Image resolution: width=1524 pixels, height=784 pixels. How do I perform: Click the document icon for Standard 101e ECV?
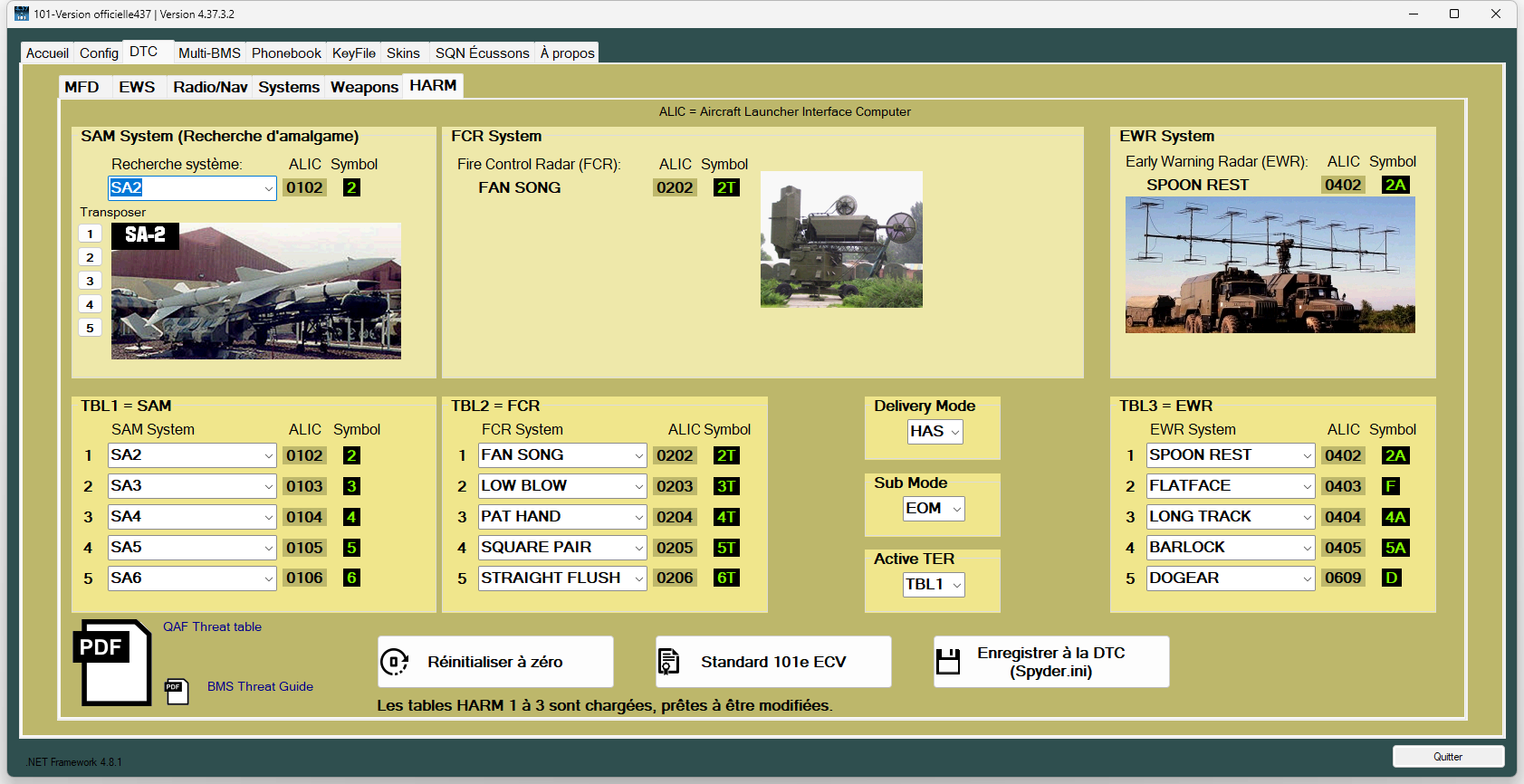668,662
